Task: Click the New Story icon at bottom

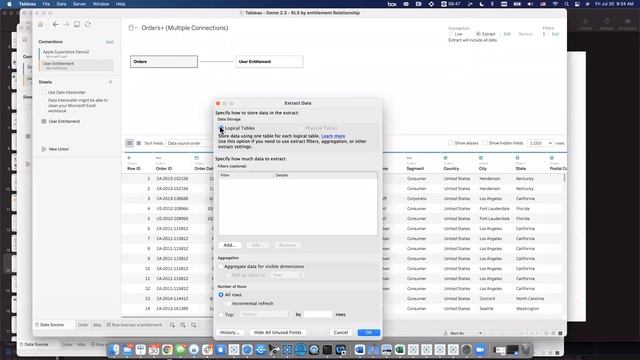Action: (193, 325)
